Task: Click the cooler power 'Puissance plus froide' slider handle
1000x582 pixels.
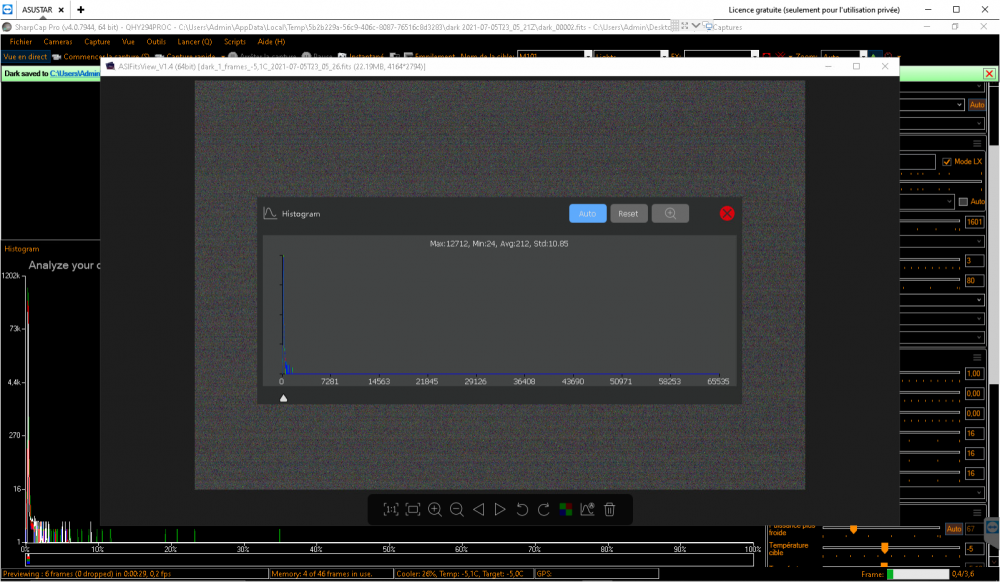Action: point(853,528)
